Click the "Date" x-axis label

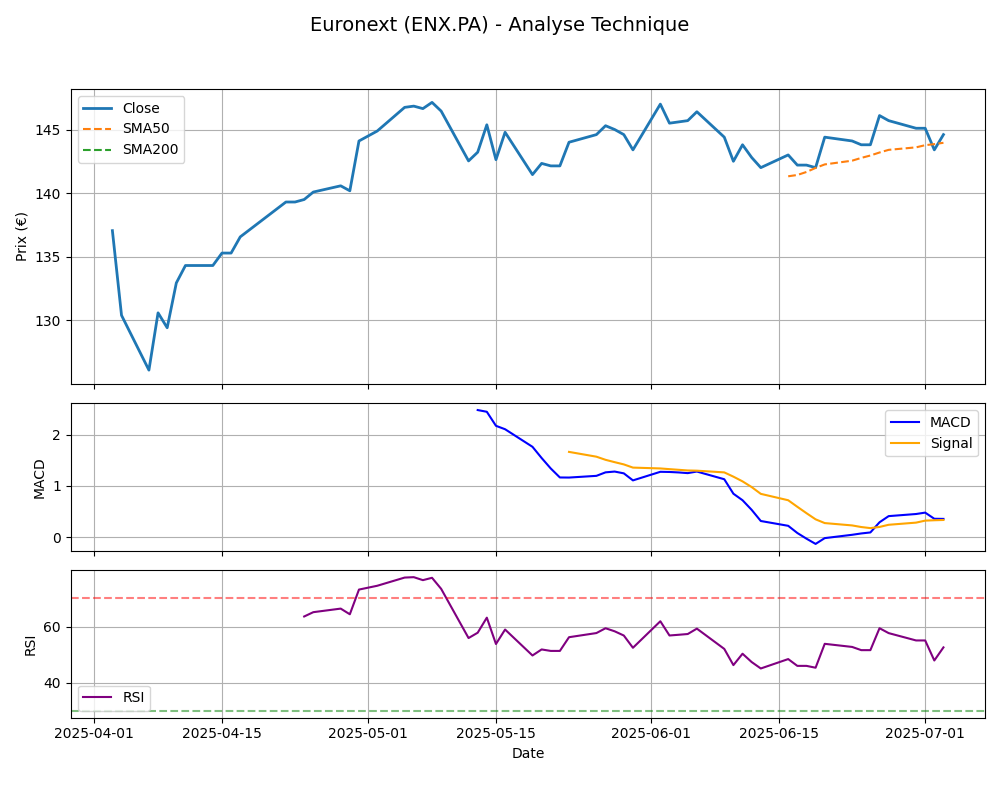(x=528, y=753)
